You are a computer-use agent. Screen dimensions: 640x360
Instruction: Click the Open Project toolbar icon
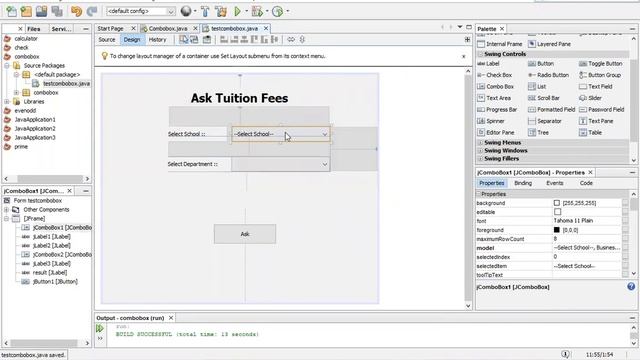(41, 11)
